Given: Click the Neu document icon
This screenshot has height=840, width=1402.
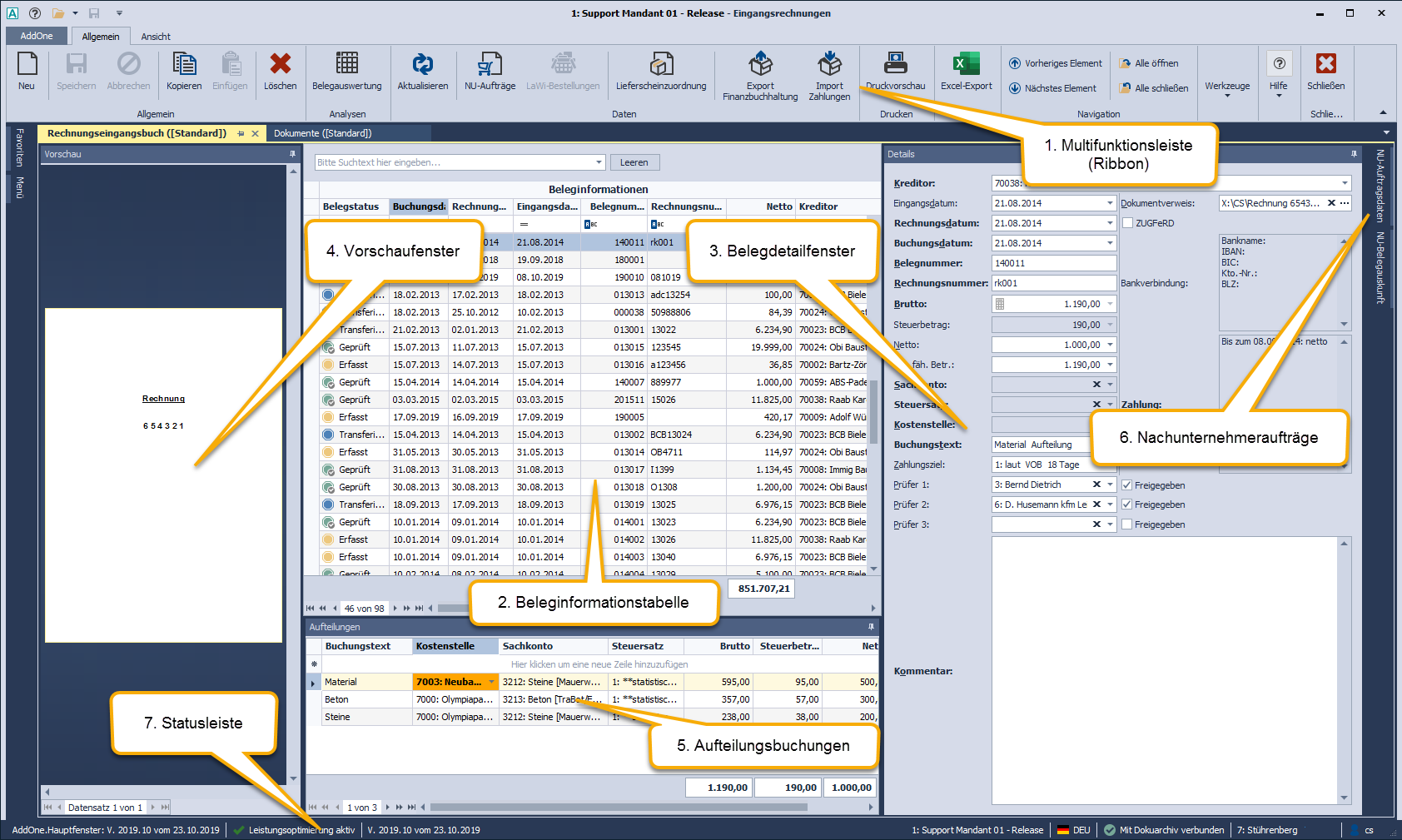Looking at the screenshot, I should click(27, 65).
